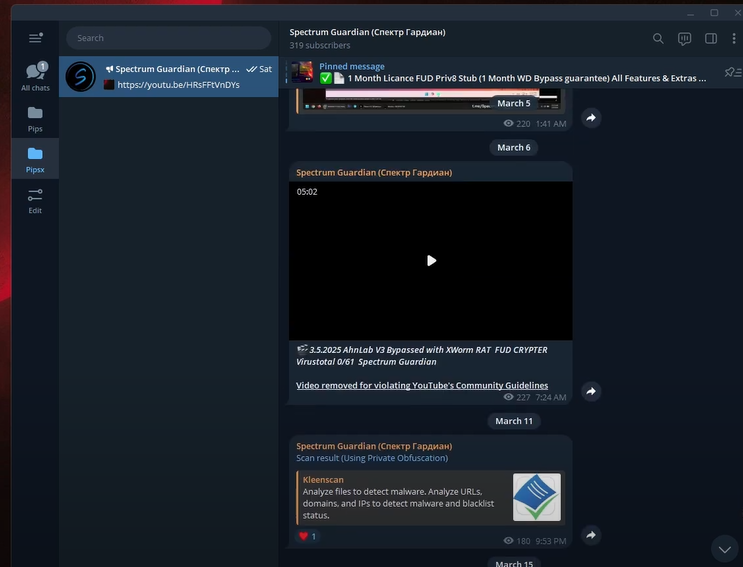This screenshot has height=567, width=743.
Task: Forward the Kleenscan scan result message
Action: tap(591, 535)
